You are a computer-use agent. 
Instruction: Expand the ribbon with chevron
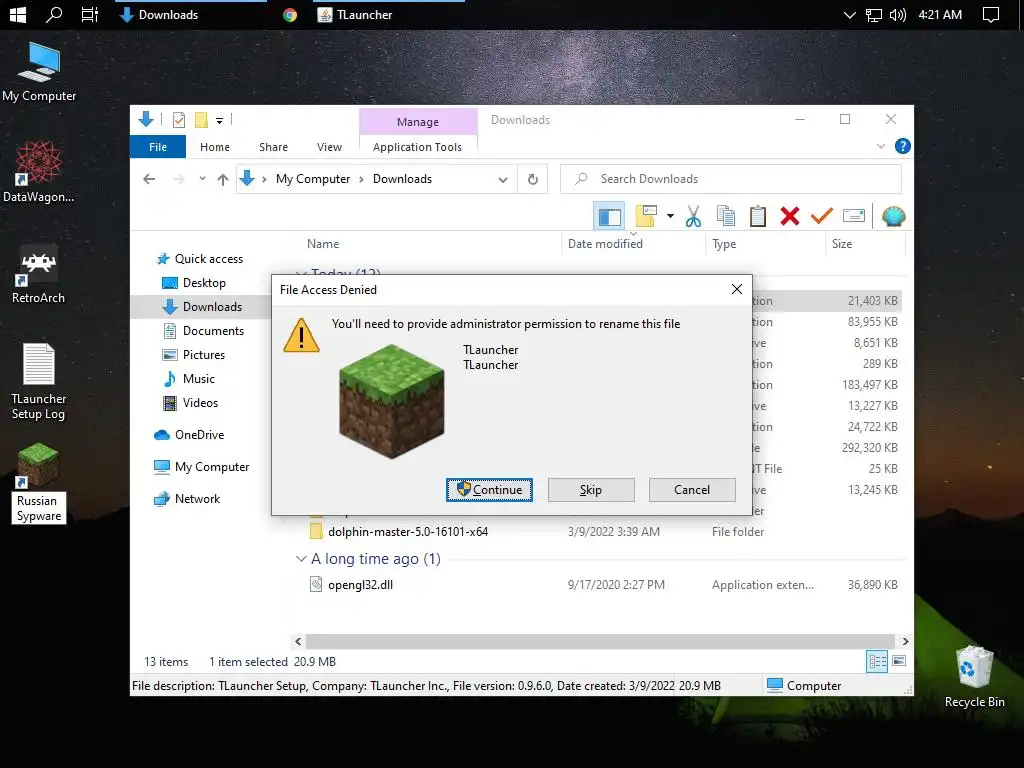880,146
